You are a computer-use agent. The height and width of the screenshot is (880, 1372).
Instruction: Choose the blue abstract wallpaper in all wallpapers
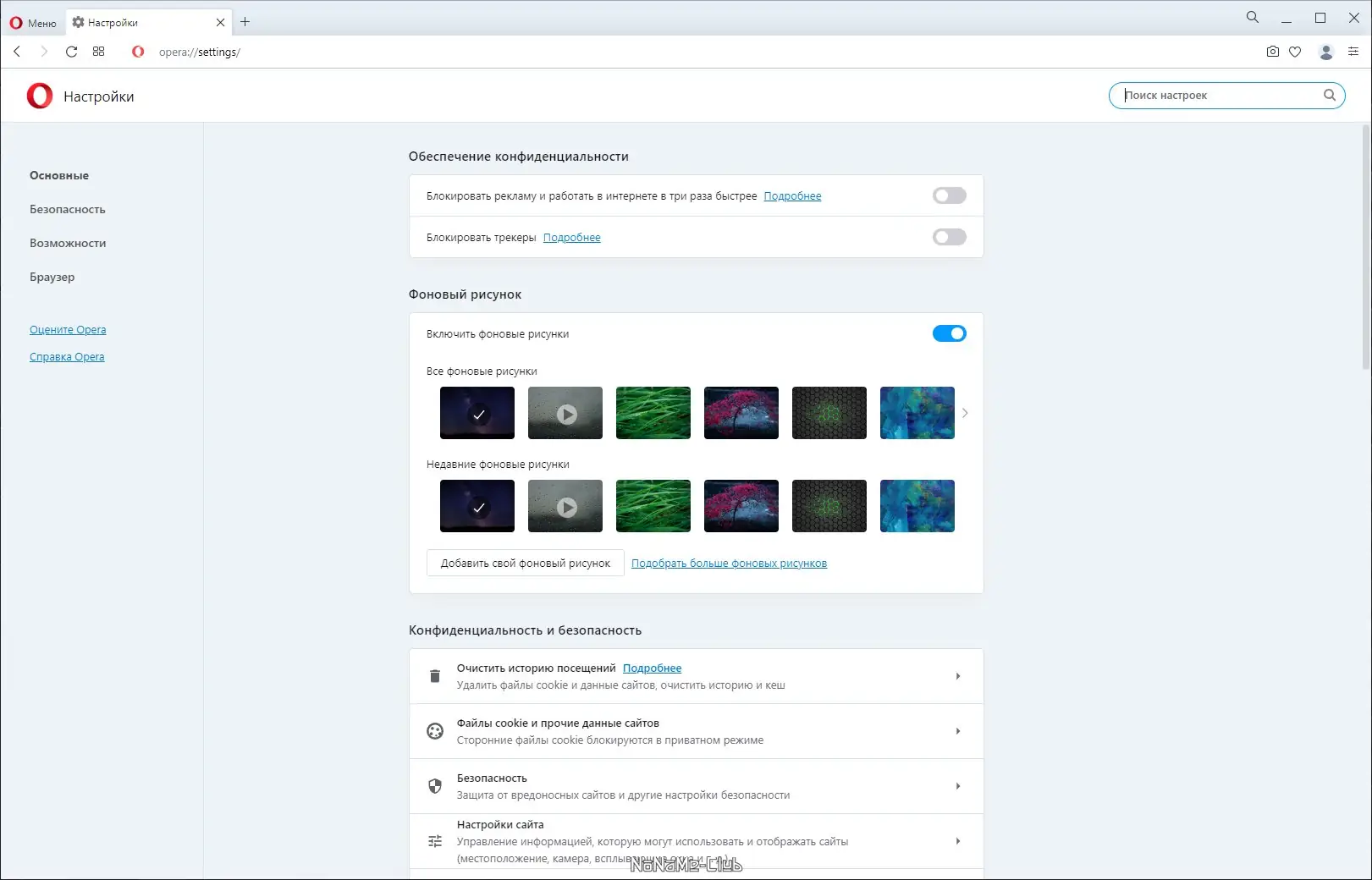[x=917, y=413]
